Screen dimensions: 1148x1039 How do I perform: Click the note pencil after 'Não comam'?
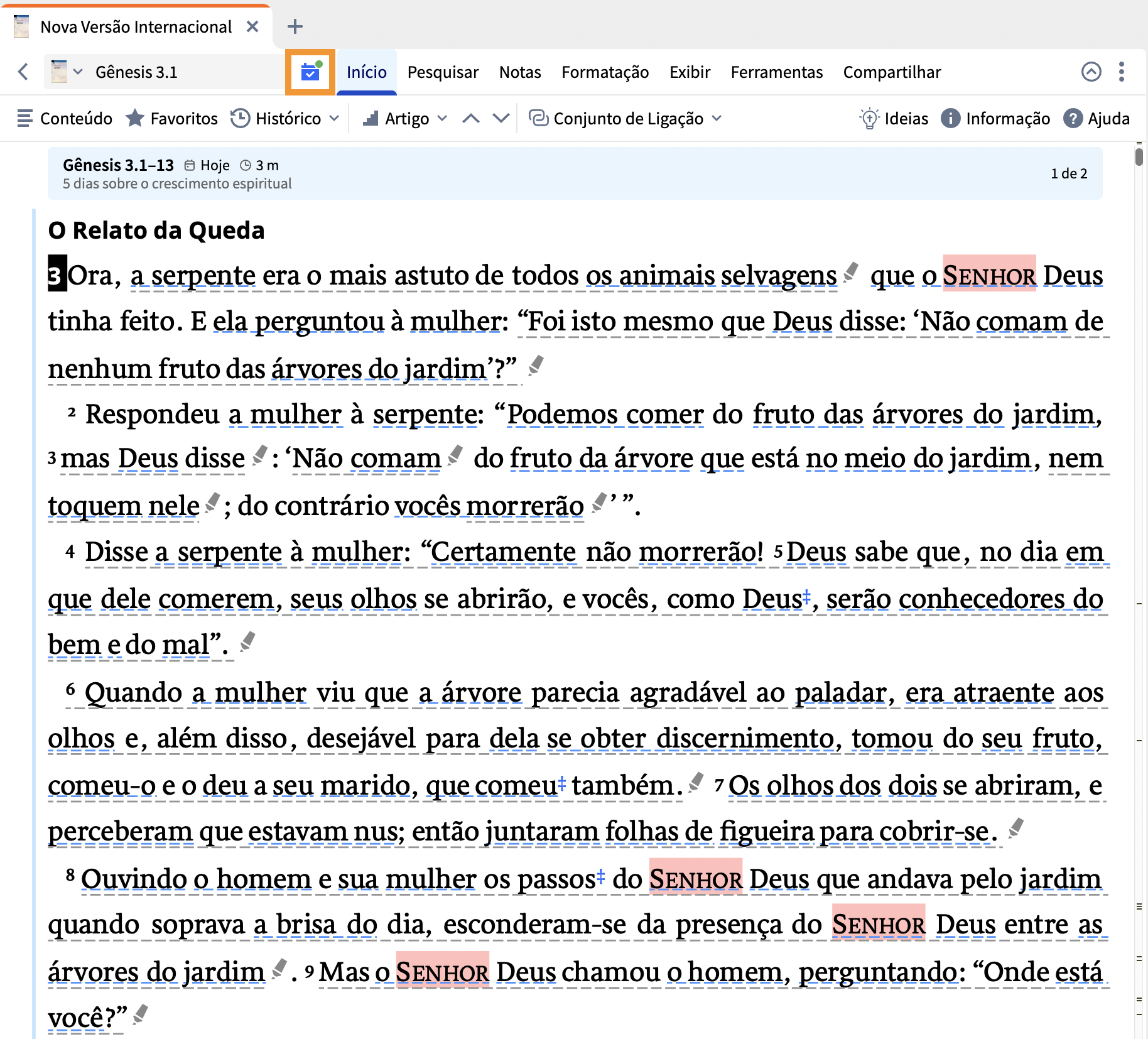[456, 455]
